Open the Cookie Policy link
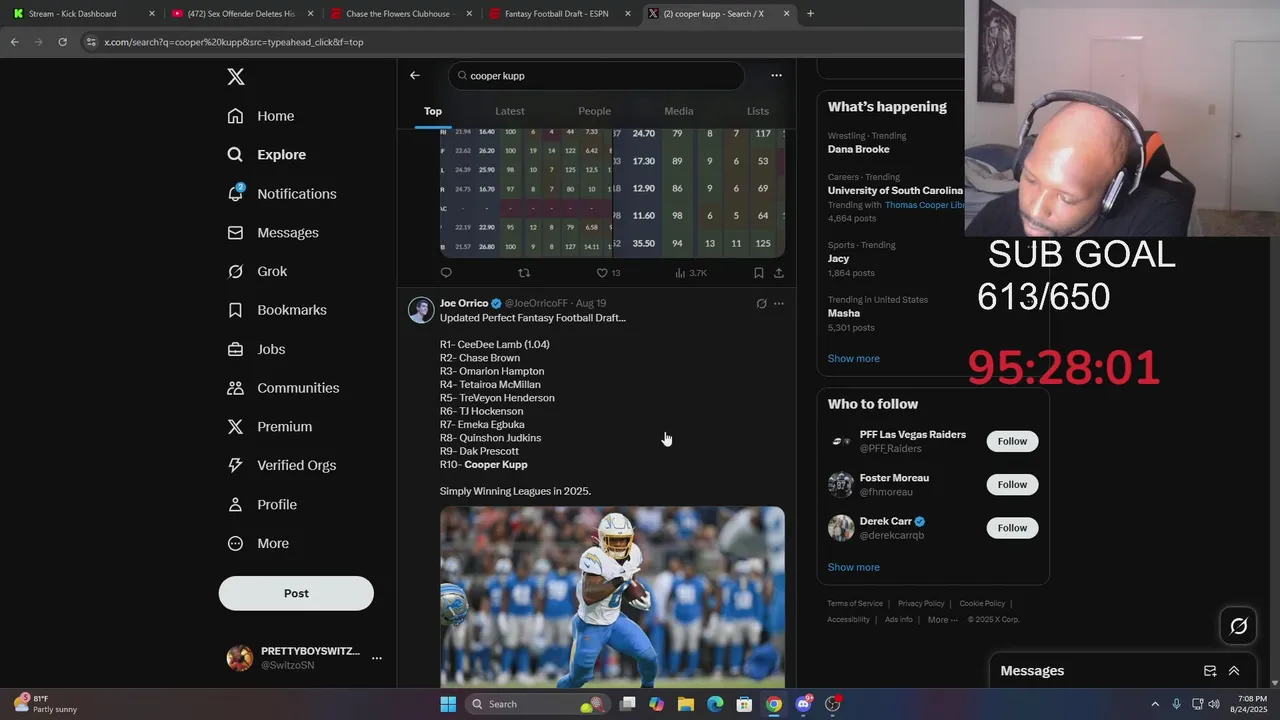Screen dimensions: 1280x720 click(982, 604)
